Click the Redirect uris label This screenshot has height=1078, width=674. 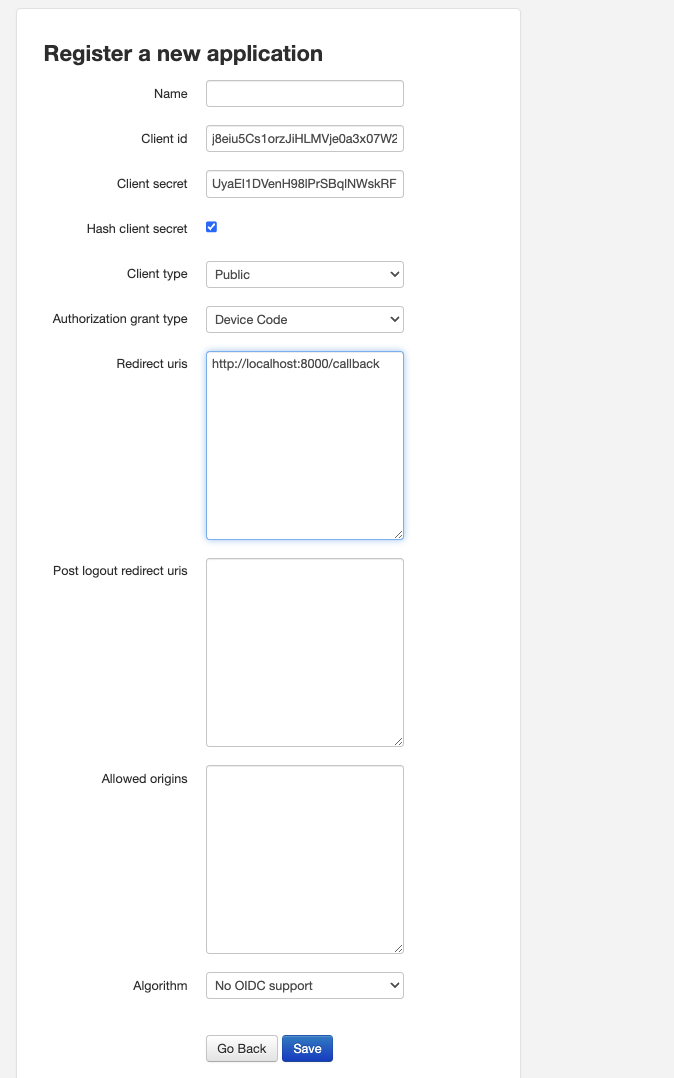[x=152, y=364]
